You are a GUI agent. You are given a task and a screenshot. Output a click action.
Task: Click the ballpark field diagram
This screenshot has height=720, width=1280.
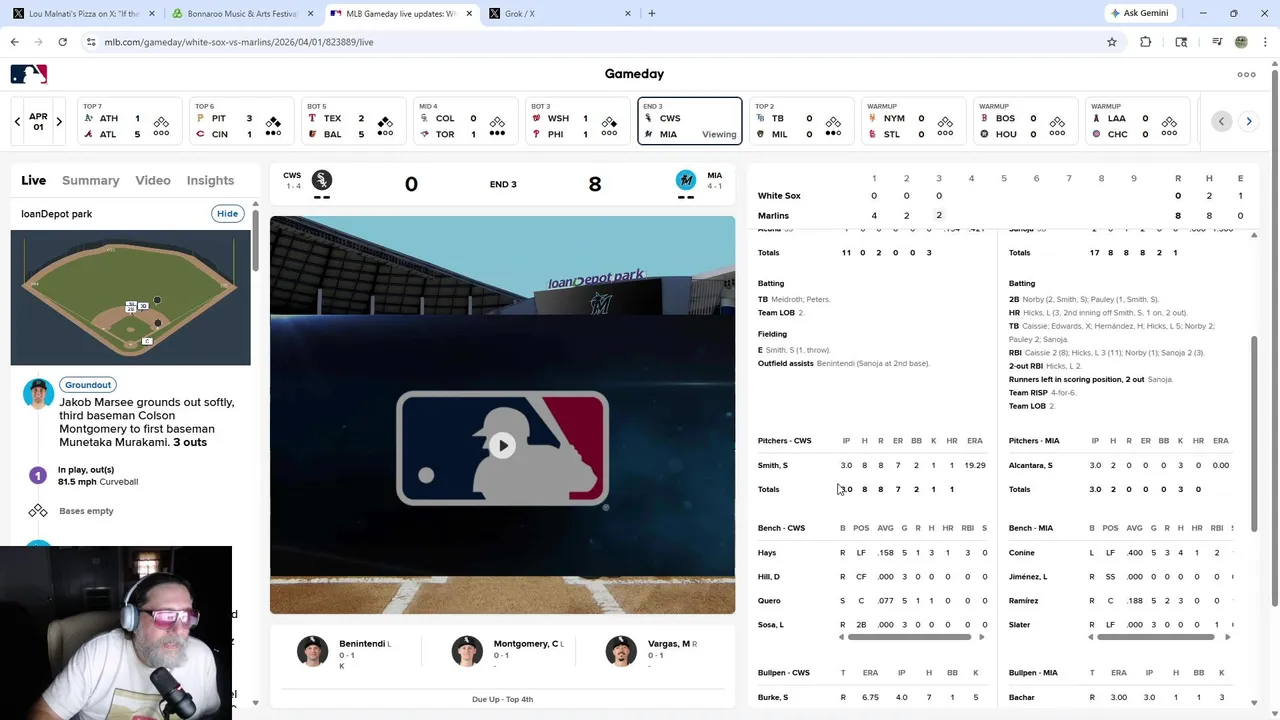pyautogui.click(x=131, y=298)
